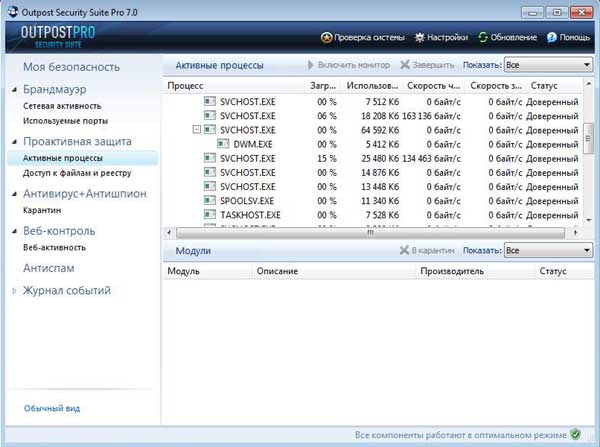Select the SPOOLSV.EXE process row
The height and width of the screenshot is (447, 600).
tap(373, 201)
